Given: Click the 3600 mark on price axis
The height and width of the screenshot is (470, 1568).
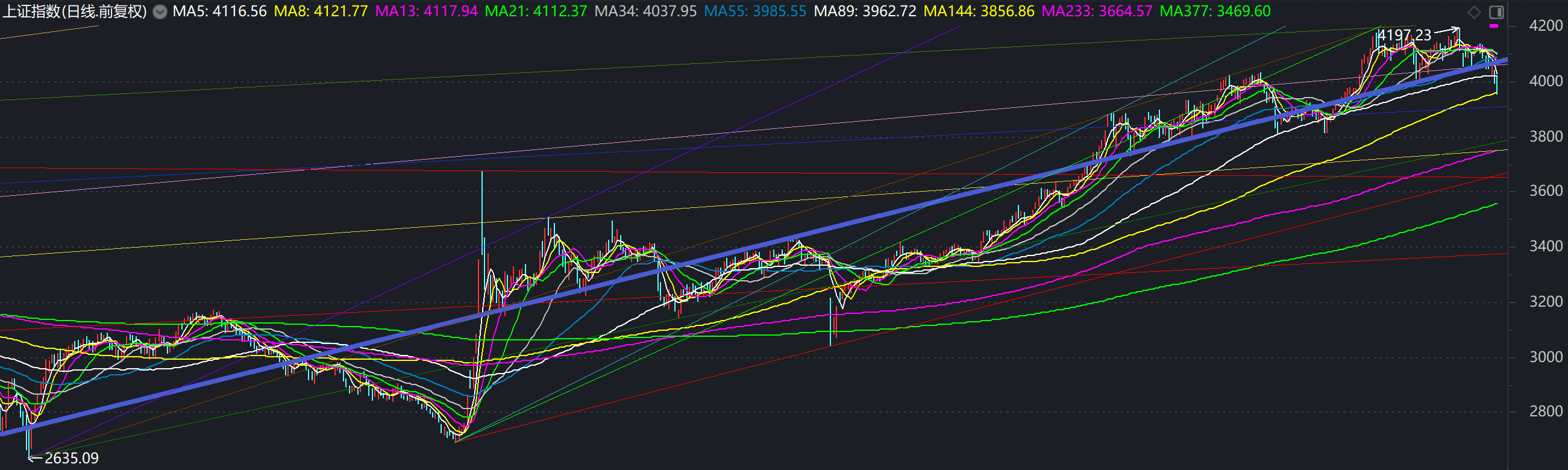Looking at the screenshot, I should pyautogui.click(x=1546, y=191).
